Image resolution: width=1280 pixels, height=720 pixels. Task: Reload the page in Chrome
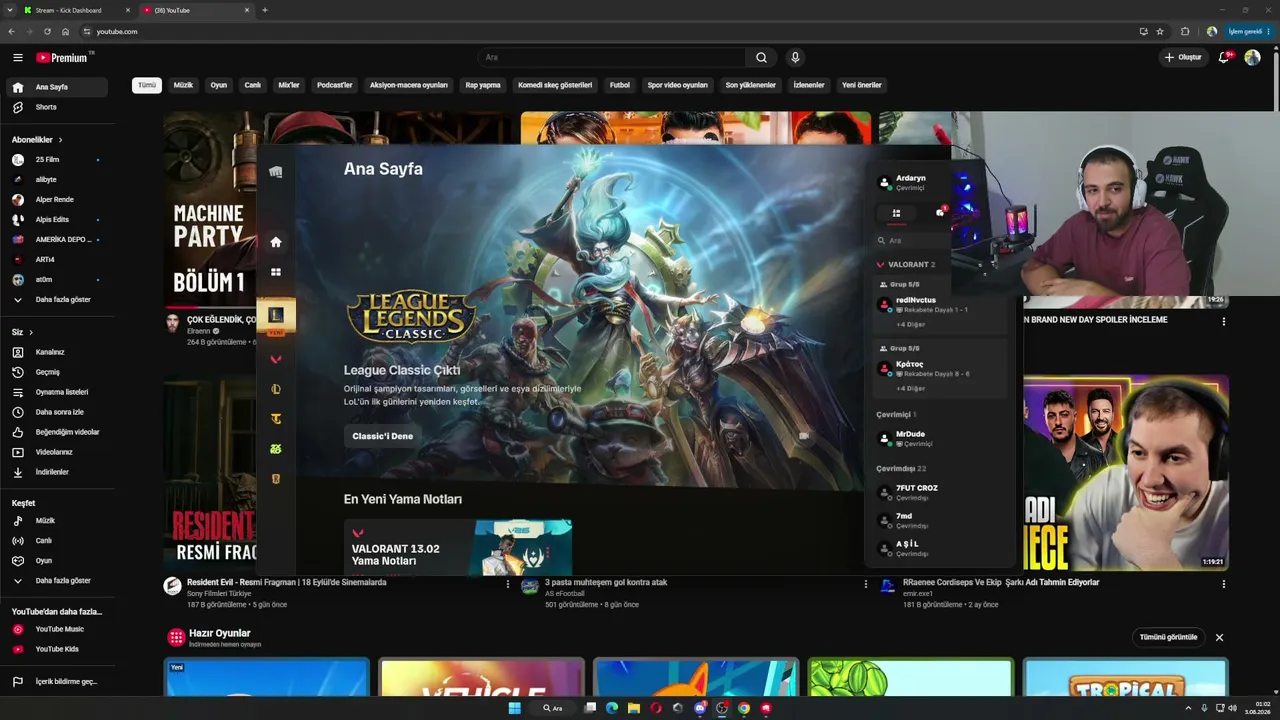coord(47,32)
